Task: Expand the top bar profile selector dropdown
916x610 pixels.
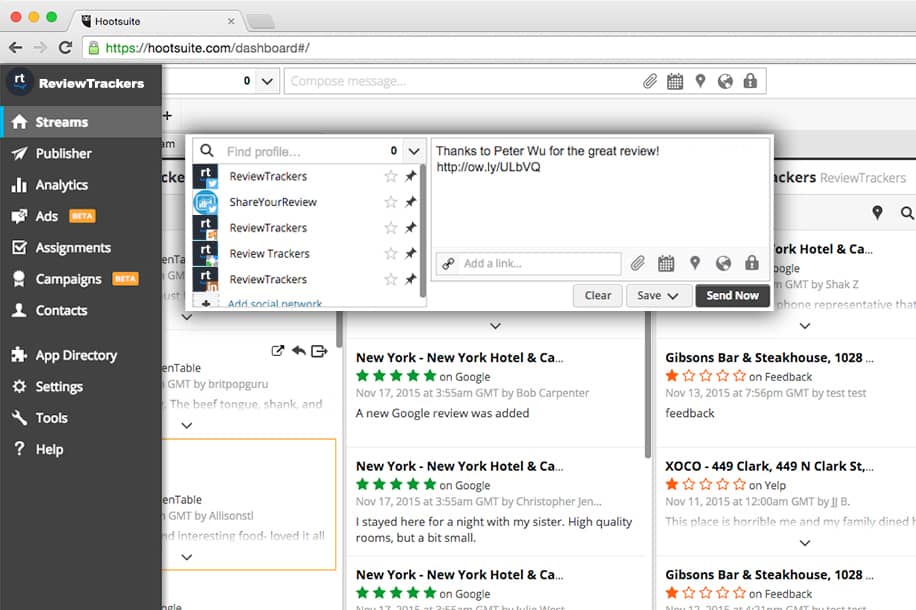Action: [x=267, y=81]
